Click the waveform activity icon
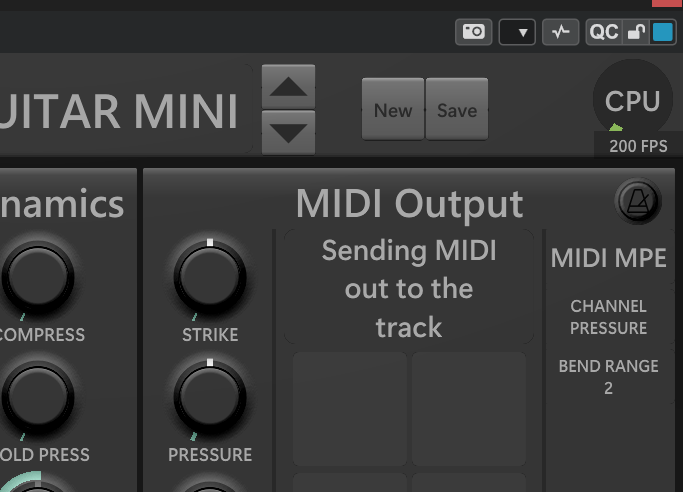 pos(560,32)
